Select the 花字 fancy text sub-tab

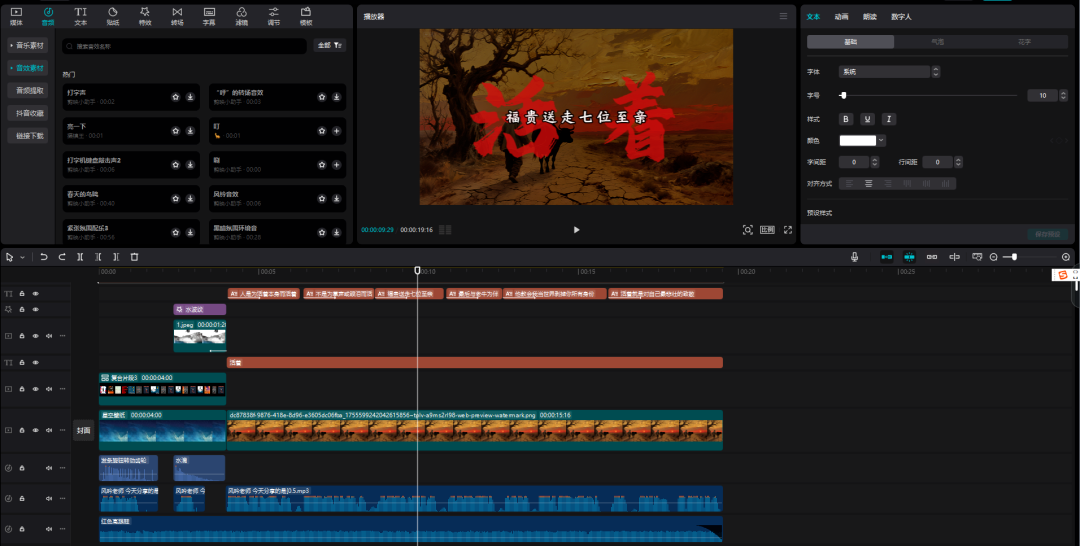(x=1024, y=42)
